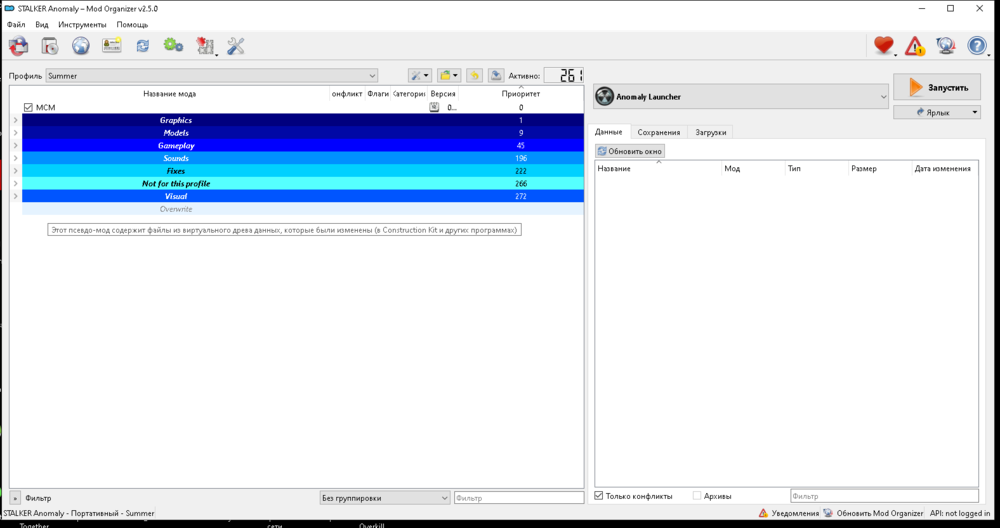Click the restore backup arrow icon

(474, 75)
